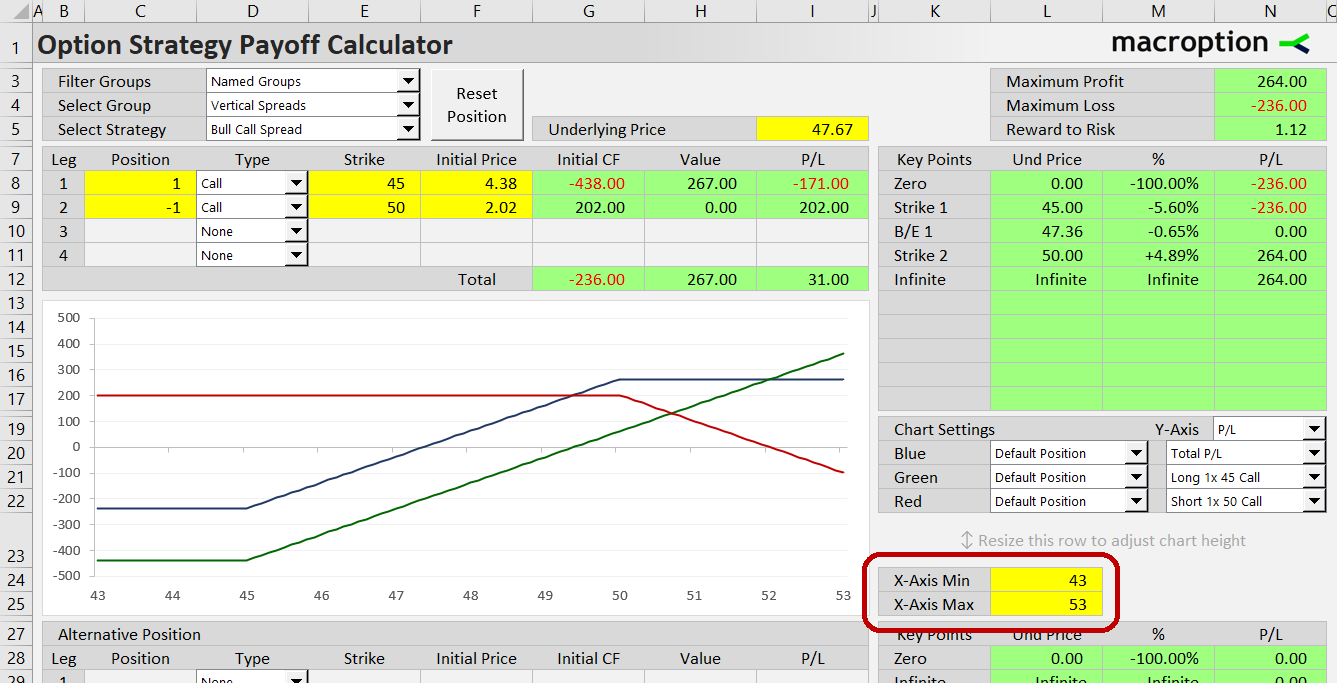Click the Maximum Profit value 264.00
Screen dimensions: 1337x683
point(1270,81)
